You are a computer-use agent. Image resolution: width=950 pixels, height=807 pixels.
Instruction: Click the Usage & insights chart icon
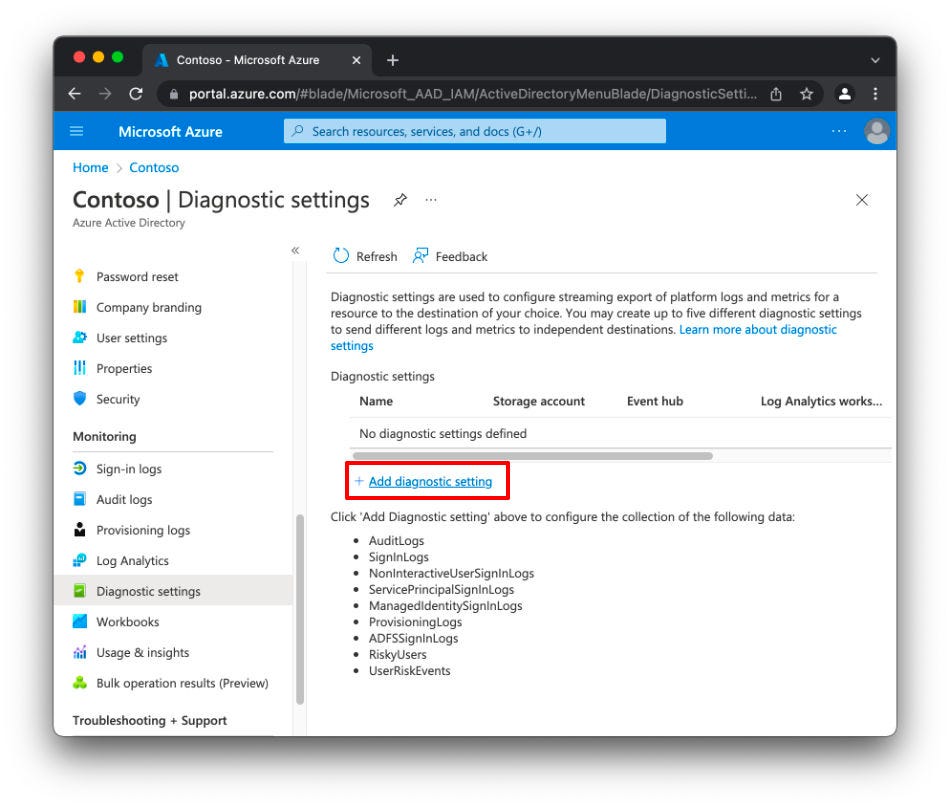click(79, 652)
